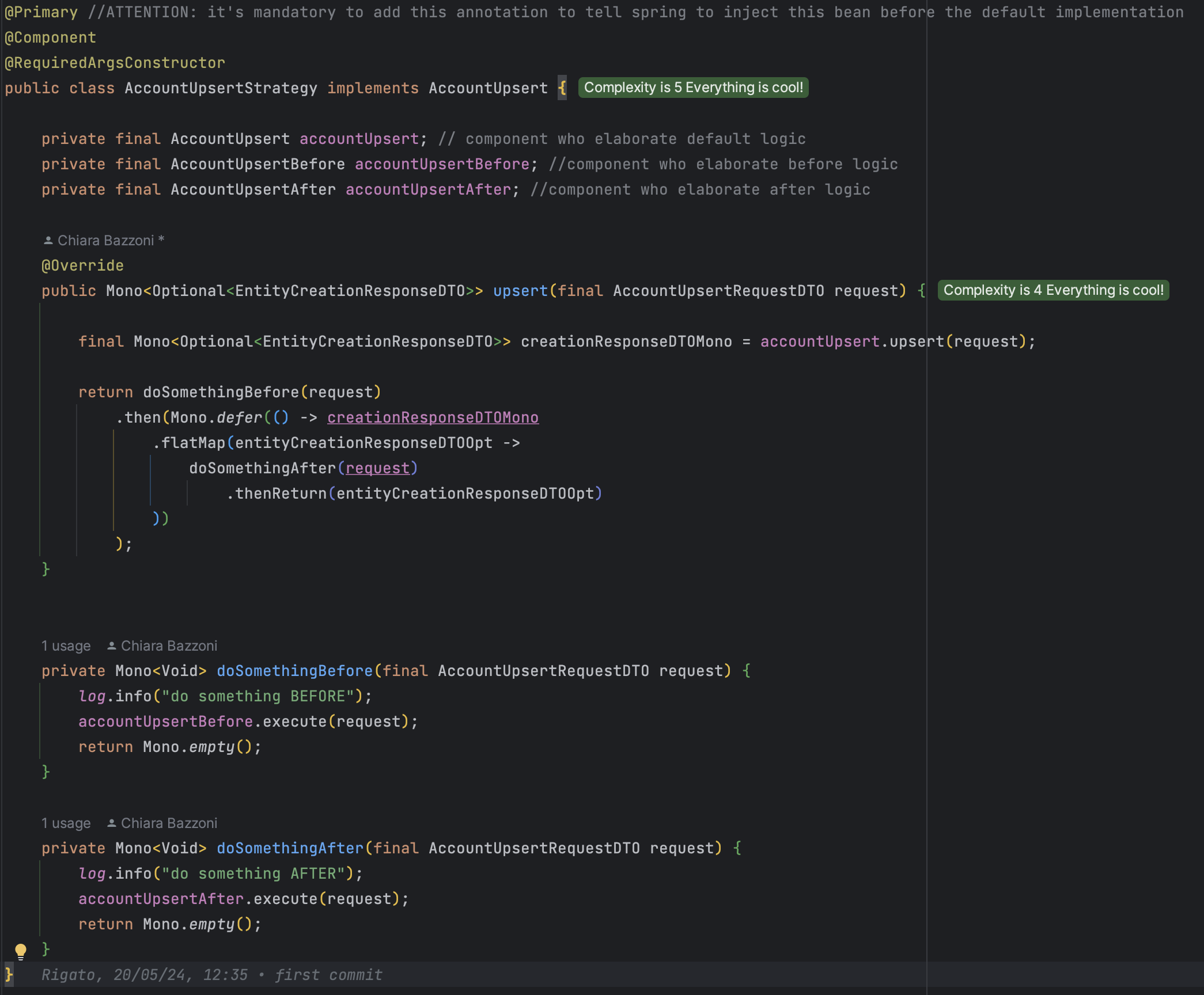Click the yellow lightbulb quick-fix icon

[21, 951]
